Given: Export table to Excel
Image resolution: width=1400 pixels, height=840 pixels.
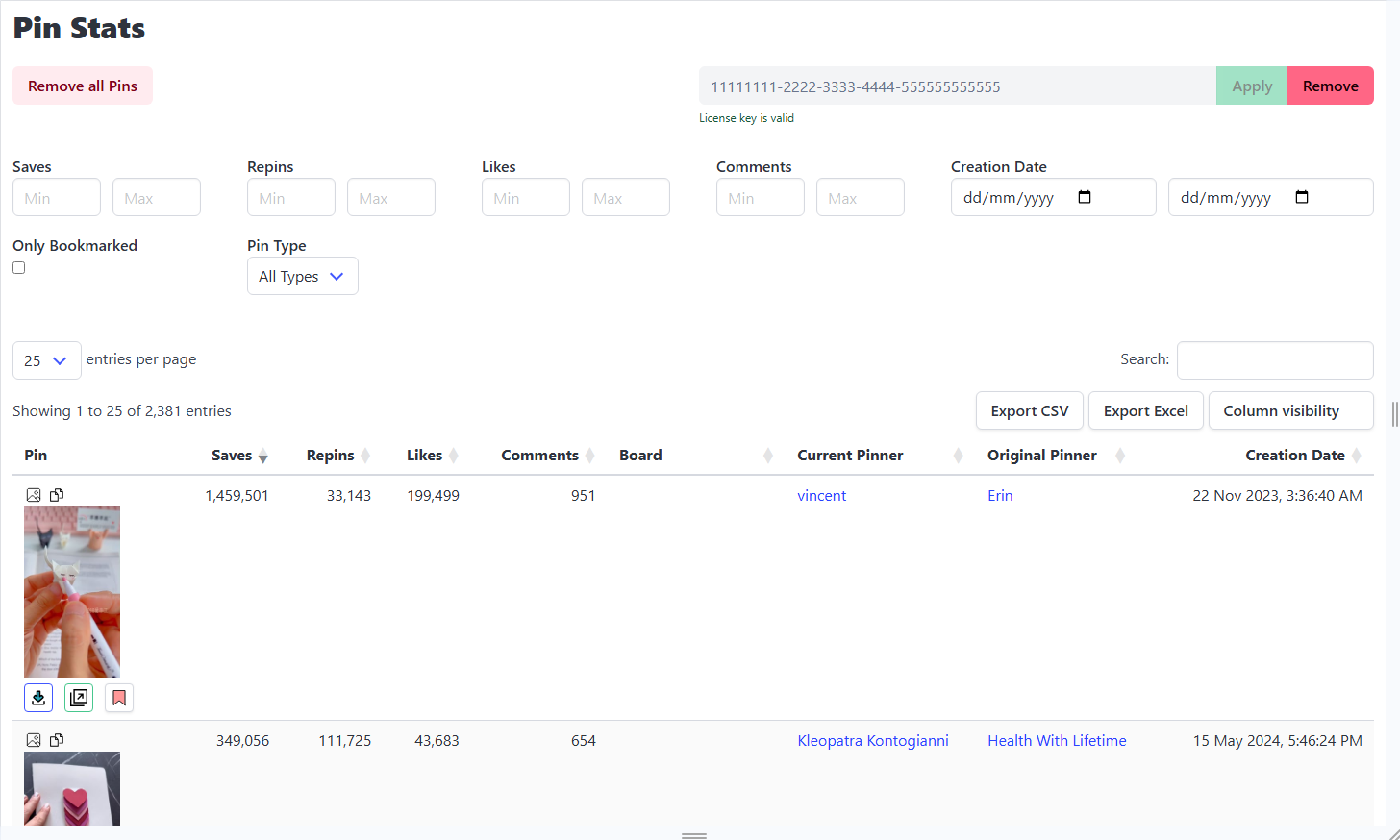Looking at the screenshot, I should [1146, 410].
